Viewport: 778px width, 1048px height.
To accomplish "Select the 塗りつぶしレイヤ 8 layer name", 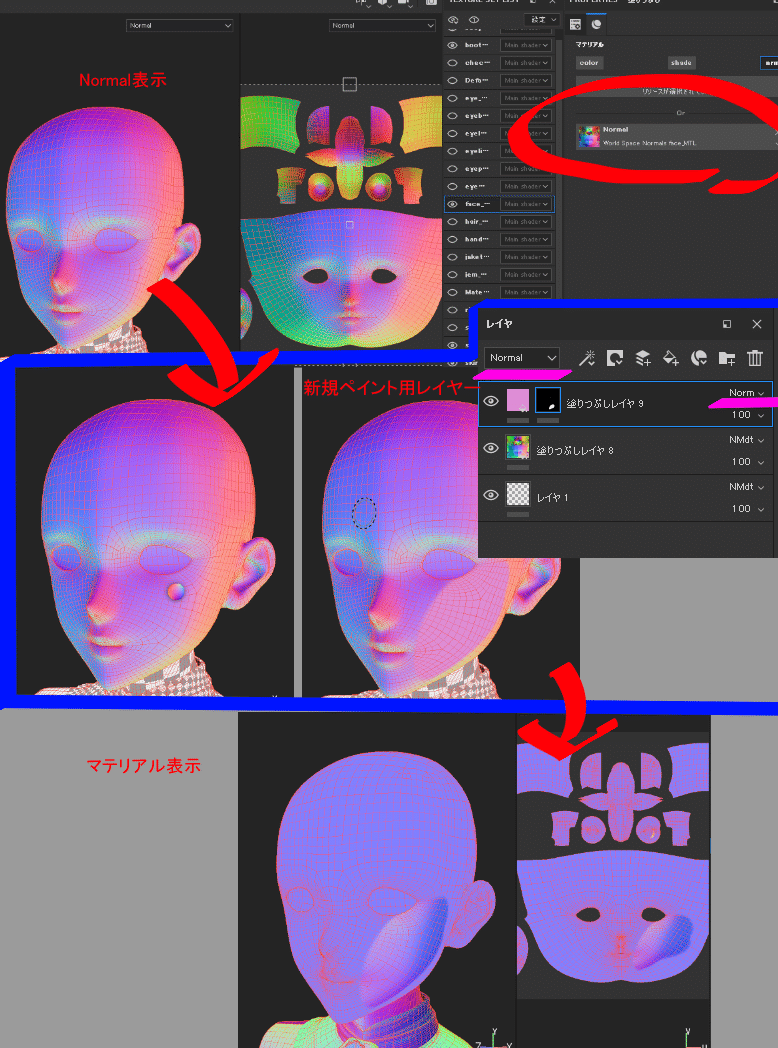I will coord(575,451).
